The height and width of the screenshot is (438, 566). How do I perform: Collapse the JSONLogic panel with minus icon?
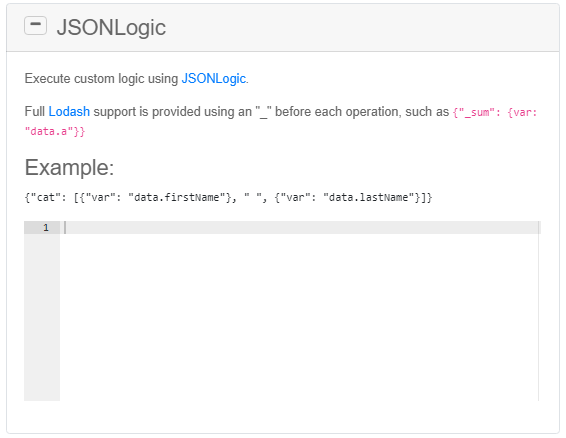[x=35, y=26]
